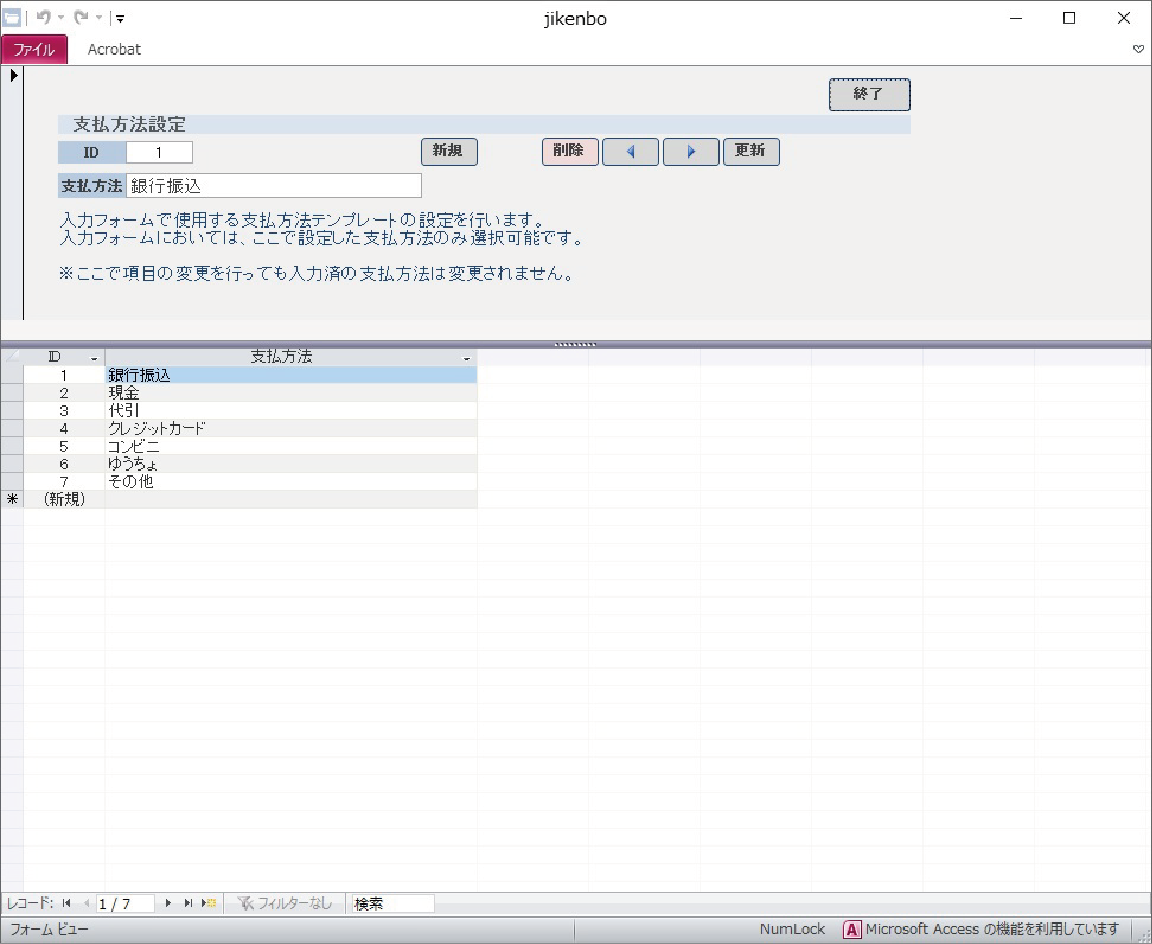1152x944 pixels.
Task: Jump to first record in navigation bar
Action: (67, 903)
